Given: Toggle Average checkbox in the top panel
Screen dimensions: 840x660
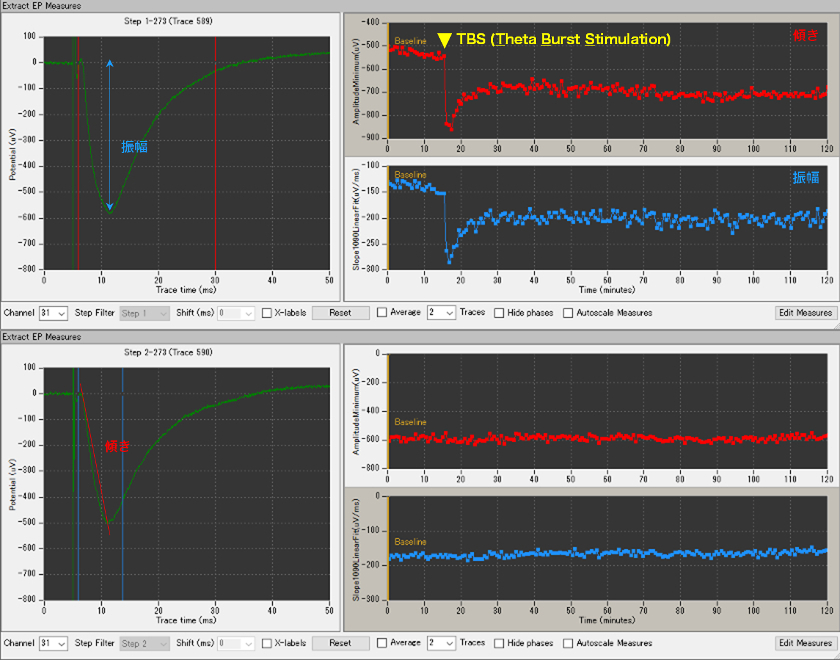Looking at the screenshot, I should 382,313.
